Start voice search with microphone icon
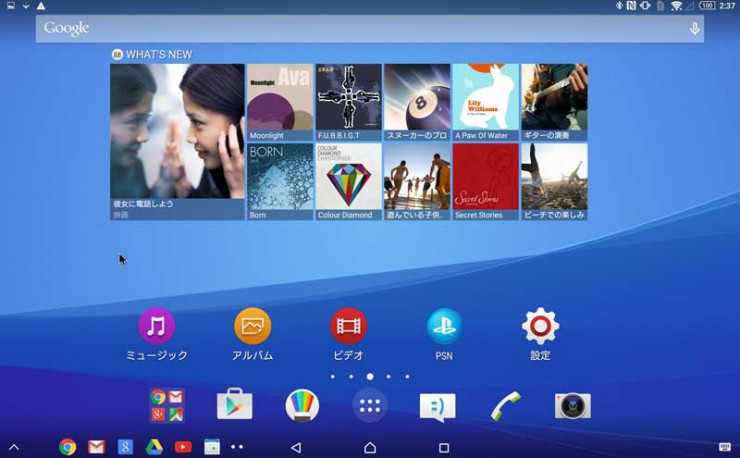 (694, 28)
